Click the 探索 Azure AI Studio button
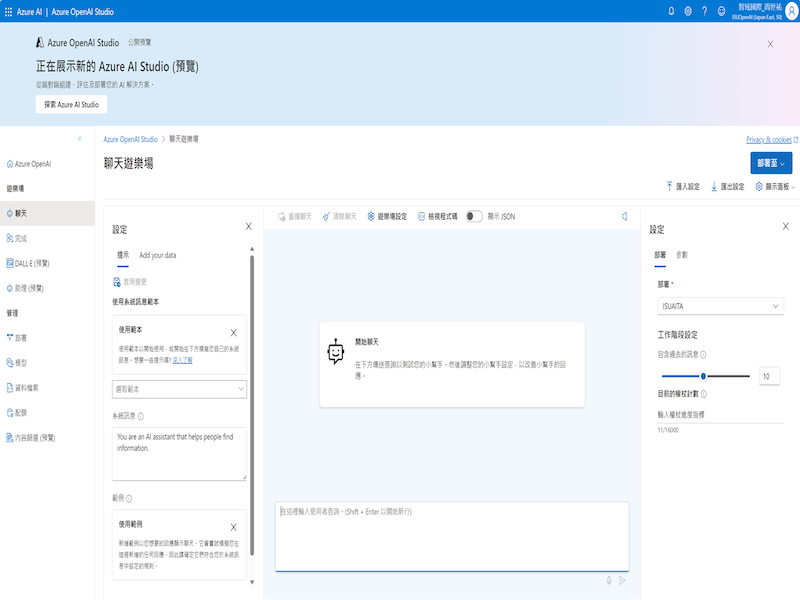800x600 pixels. point(71,104)
